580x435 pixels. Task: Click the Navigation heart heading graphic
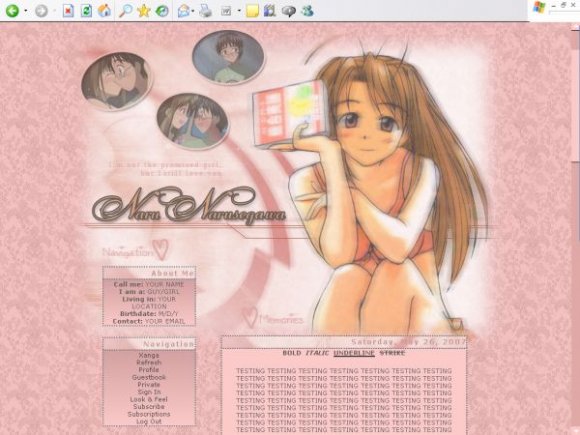point(135,250)
